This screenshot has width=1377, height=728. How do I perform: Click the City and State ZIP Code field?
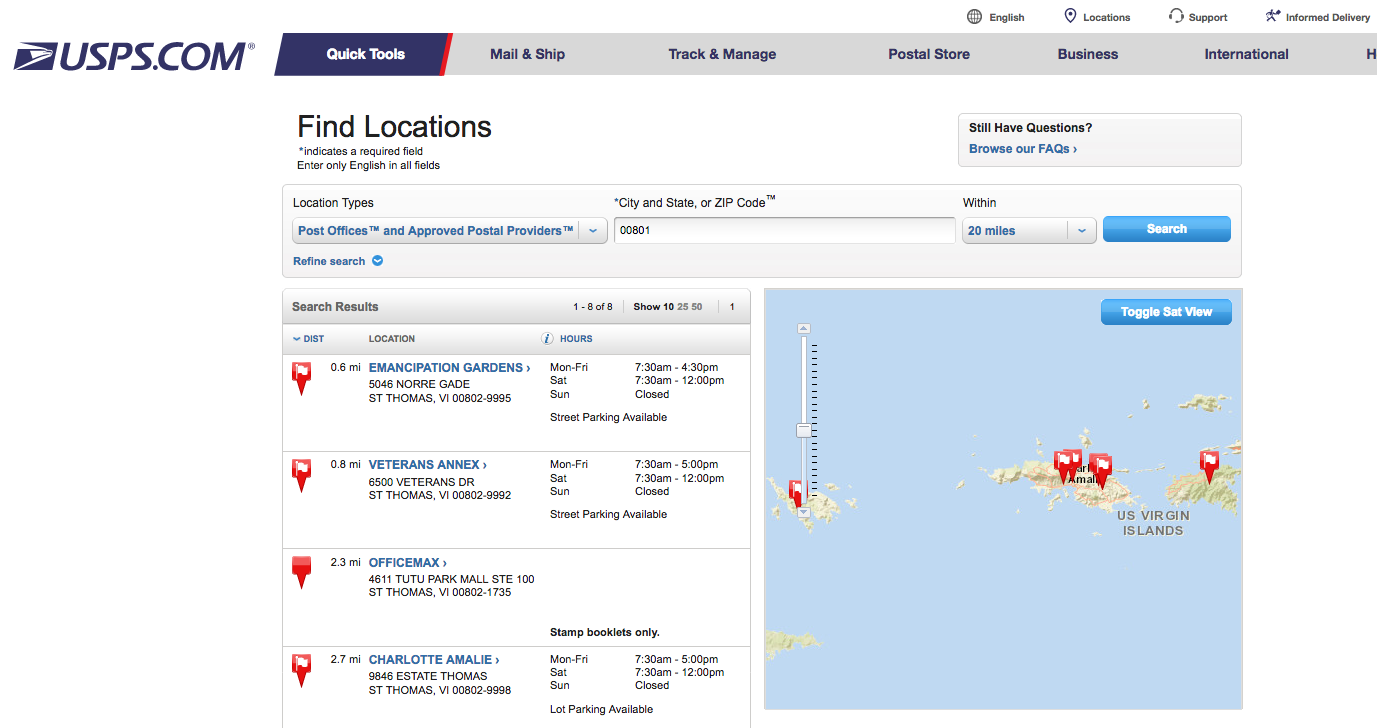[x=784, y=230]
